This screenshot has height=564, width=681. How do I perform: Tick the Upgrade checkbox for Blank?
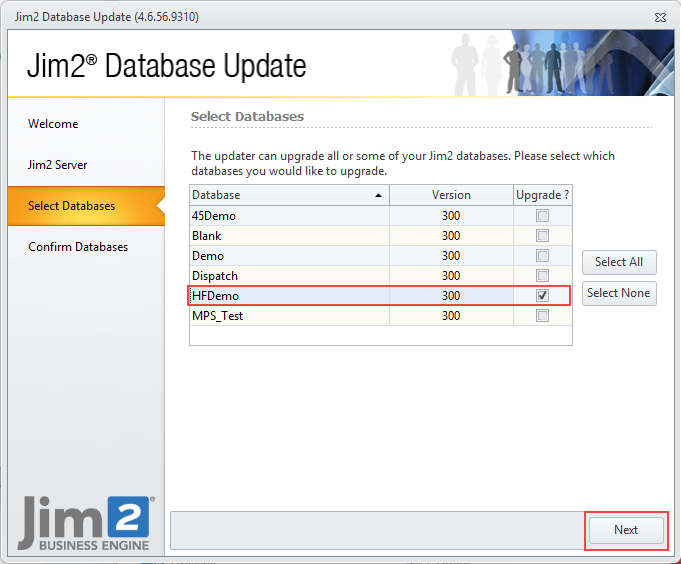click(542, 235)
